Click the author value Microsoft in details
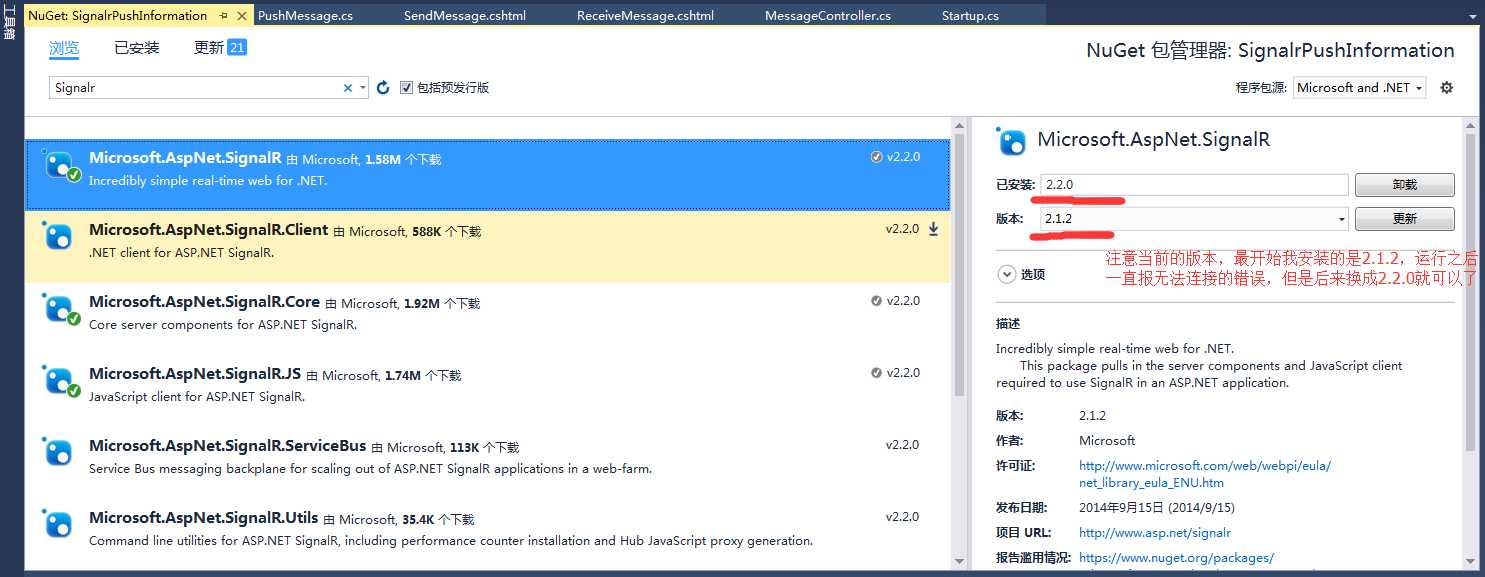Viewport: 1485px width, 577px height. point(1107,440)
